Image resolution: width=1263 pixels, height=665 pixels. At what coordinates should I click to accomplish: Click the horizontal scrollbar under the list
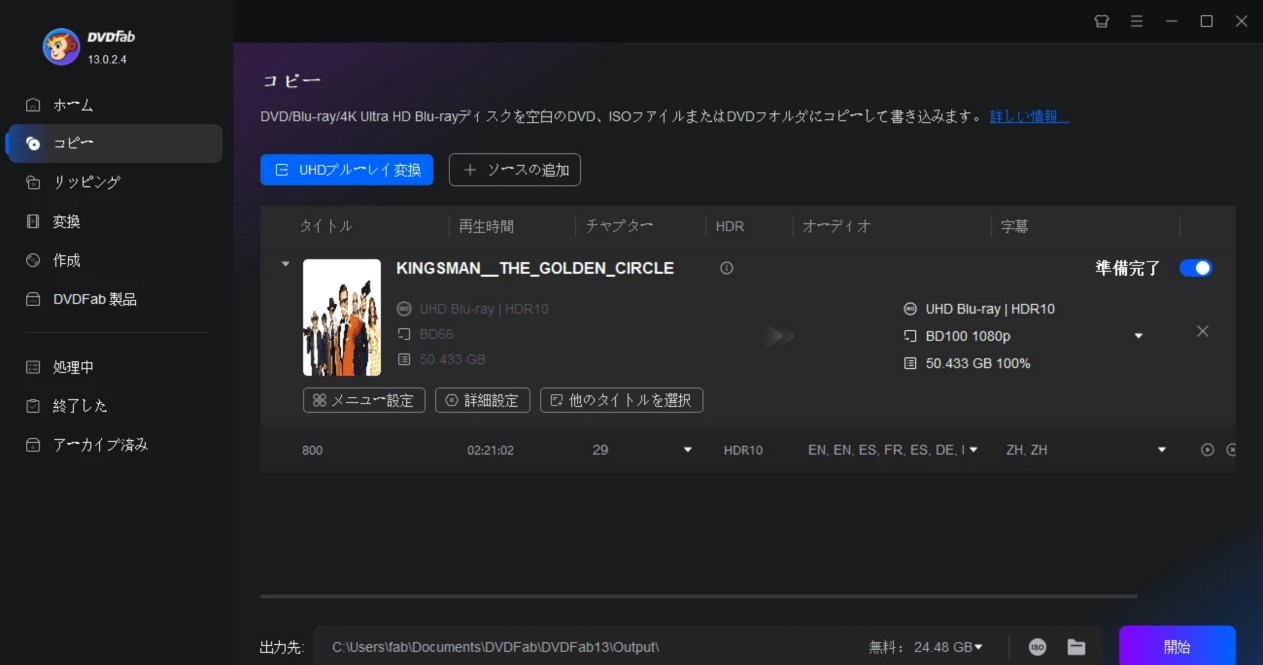tap(698, 596)
